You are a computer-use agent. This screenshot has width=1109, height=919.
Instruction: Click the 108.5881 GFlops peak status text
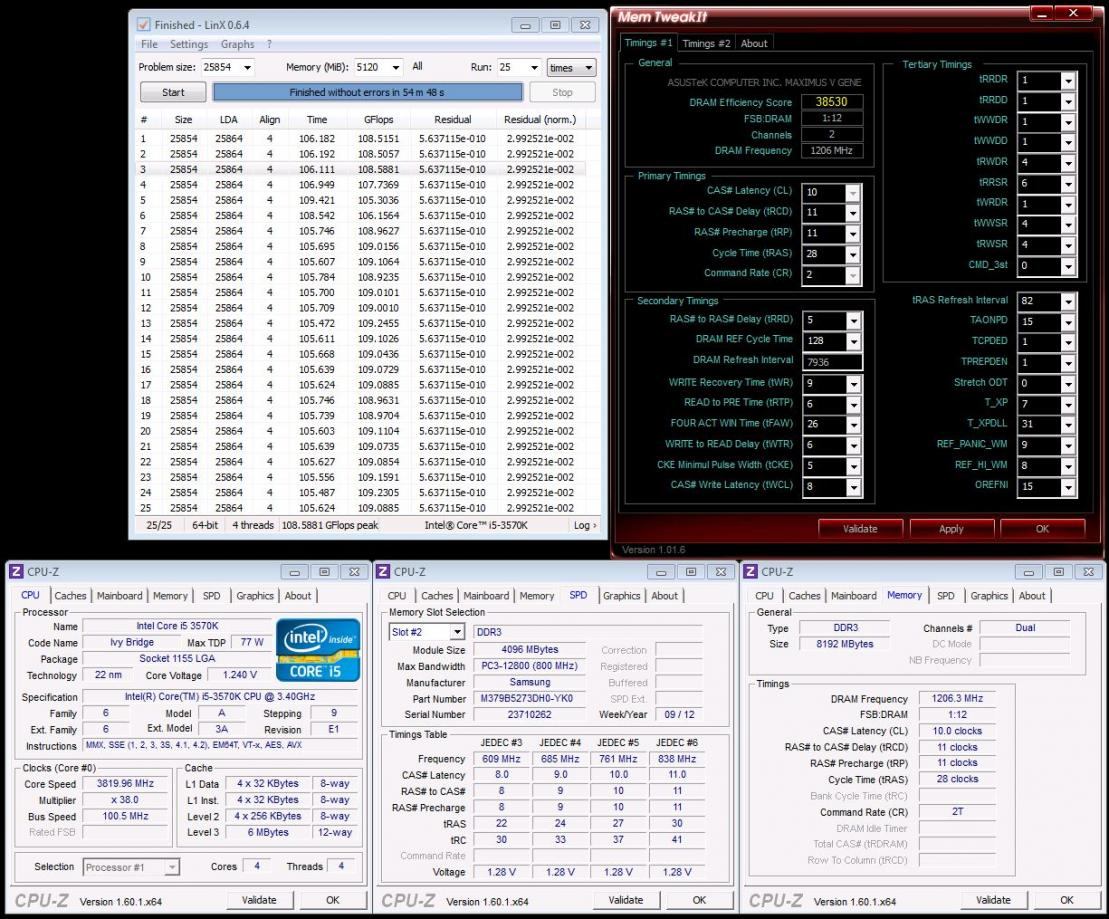[330, 525]
